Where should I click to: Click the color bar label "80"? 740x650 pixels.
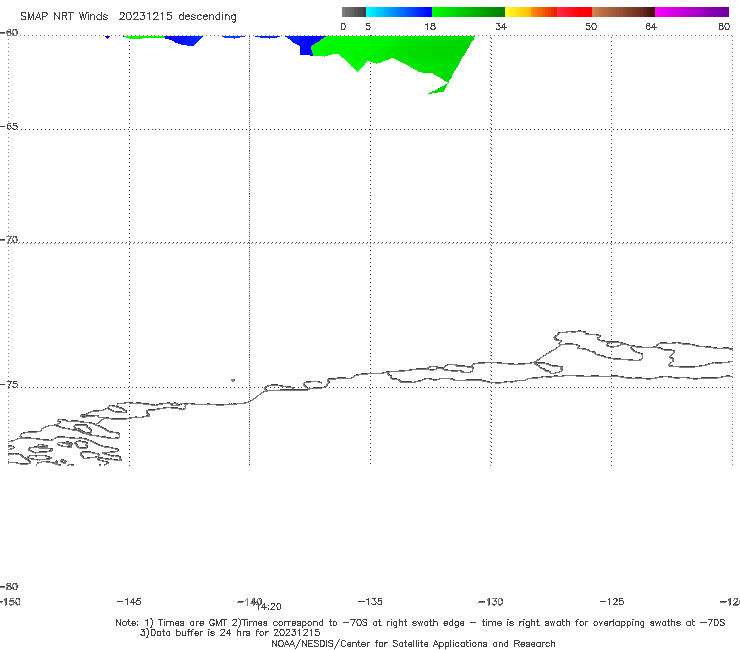(724, 26)
